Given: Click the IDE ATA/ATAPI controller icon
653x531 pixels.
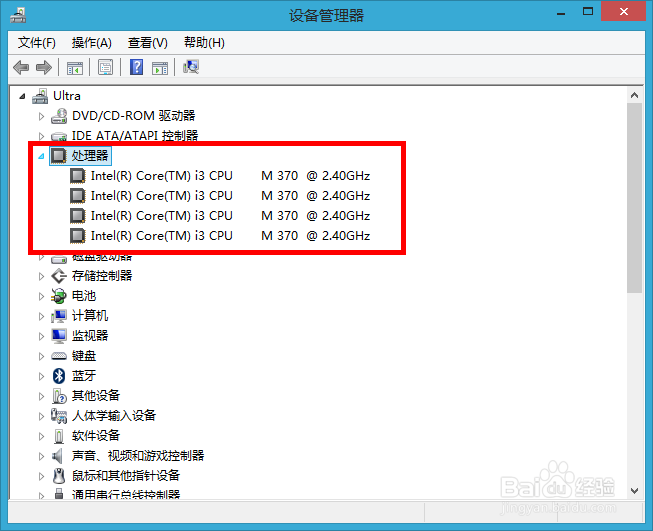Looking at the screenshot, I should coord(59,136).
